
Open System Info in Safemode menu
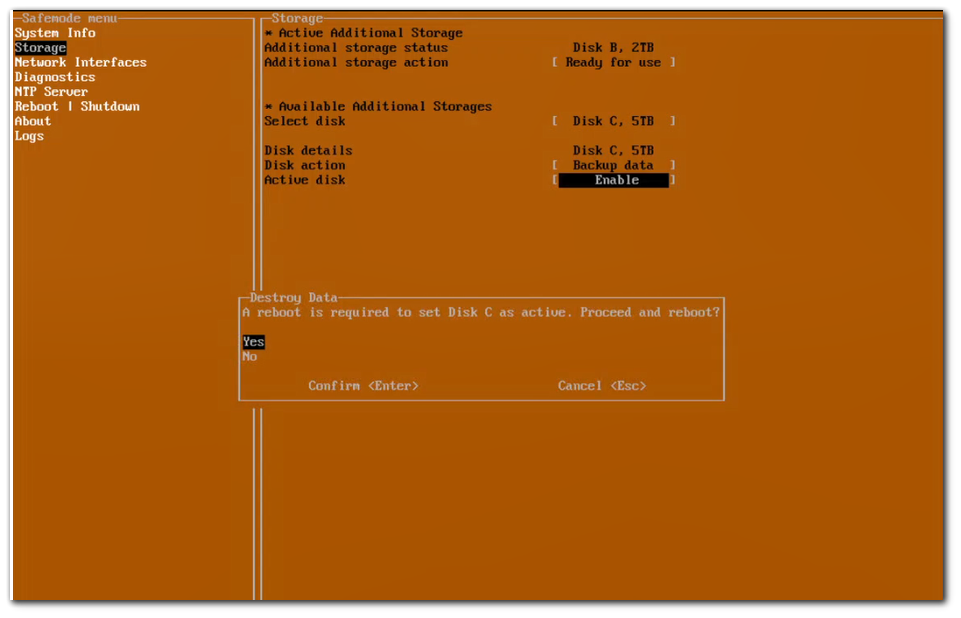[55, 33]
